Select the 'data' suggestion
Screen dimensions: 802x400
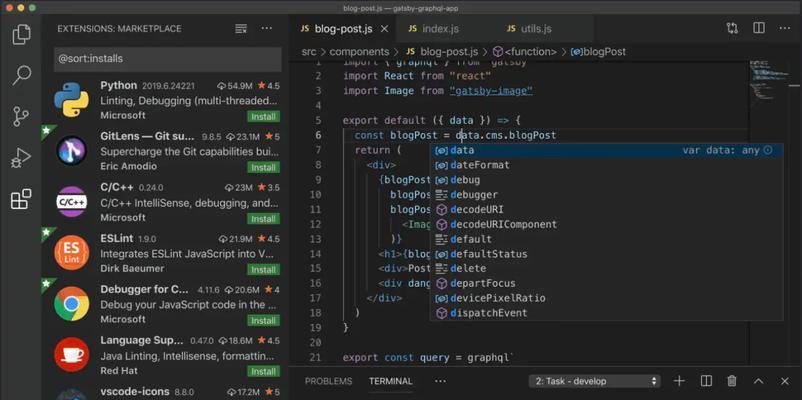coord(606,150)
